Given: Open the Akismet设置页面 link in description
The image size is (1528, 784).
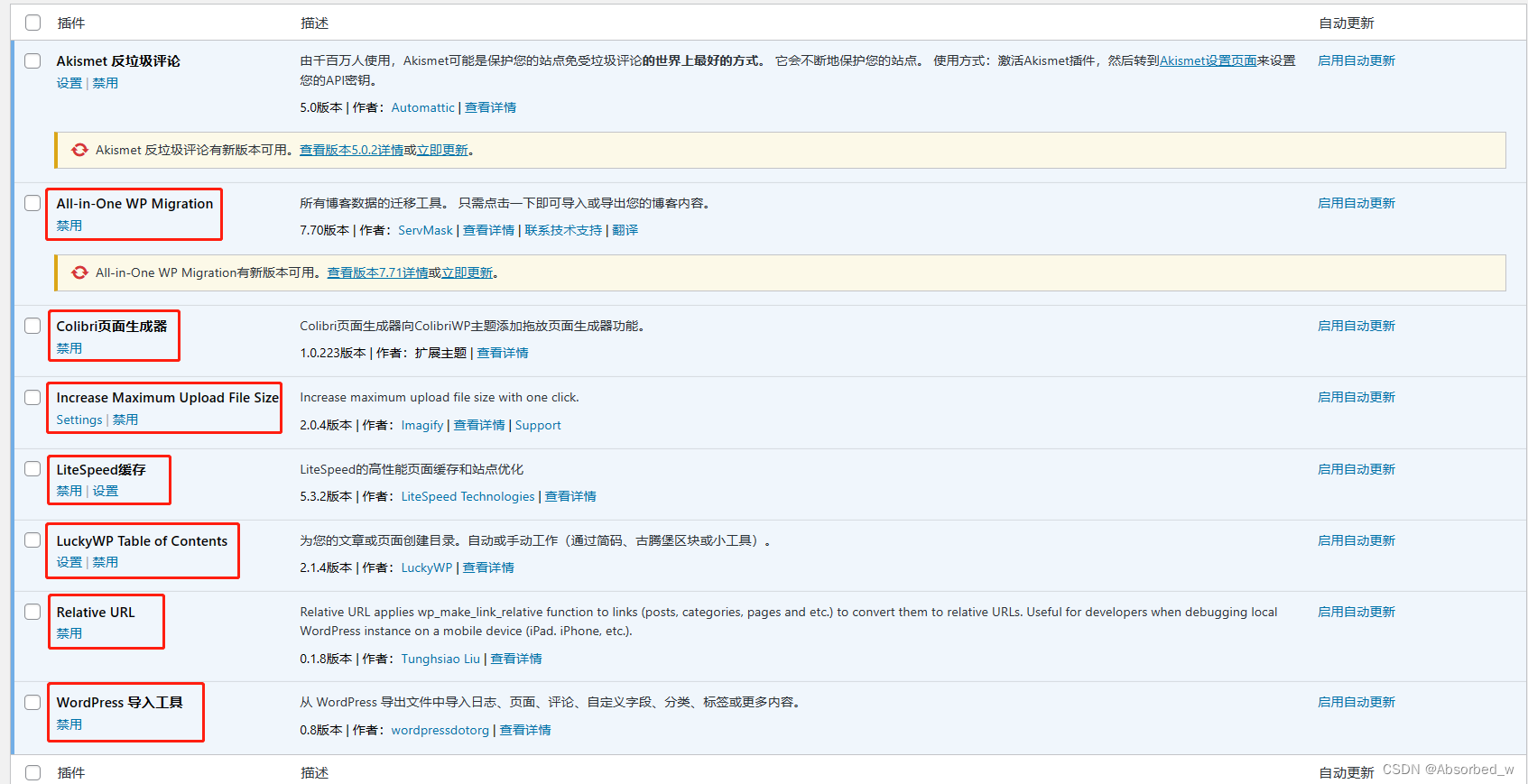Looking at the screenshot, I should (x=1209, y=60).
